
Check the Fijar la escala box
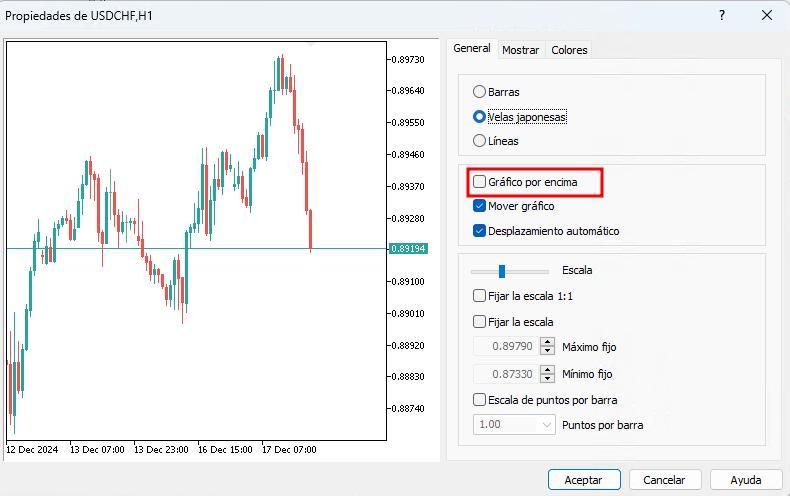[x=479, y=322]
